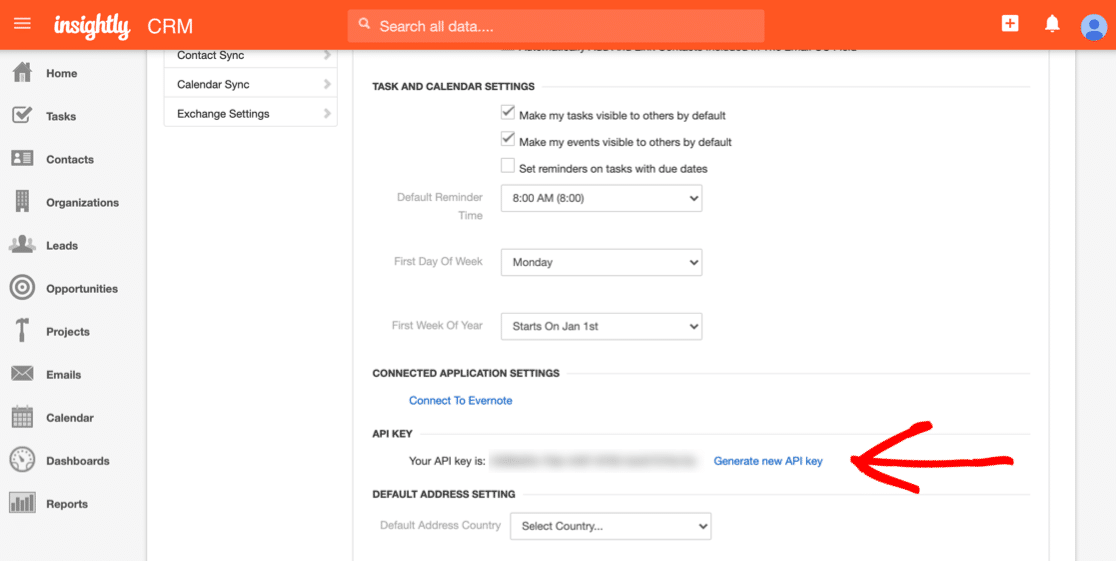Click the Contacts card icon
Image resolution: width=1116 pixels, height=561 pixels.
(23, 159)
